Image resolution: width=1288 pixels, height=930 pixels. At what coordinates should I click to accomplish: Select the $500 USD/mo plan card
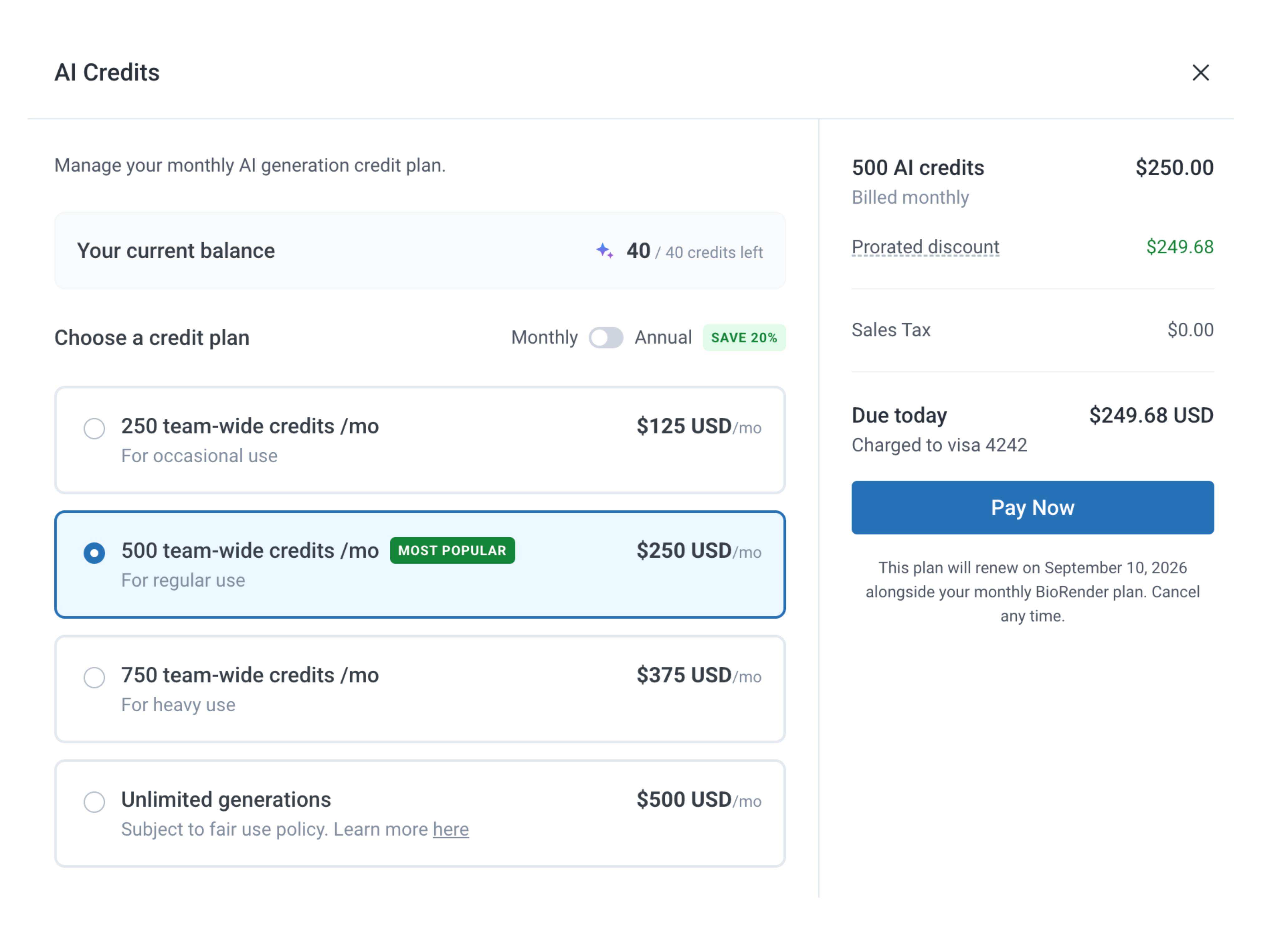(420, 813)
